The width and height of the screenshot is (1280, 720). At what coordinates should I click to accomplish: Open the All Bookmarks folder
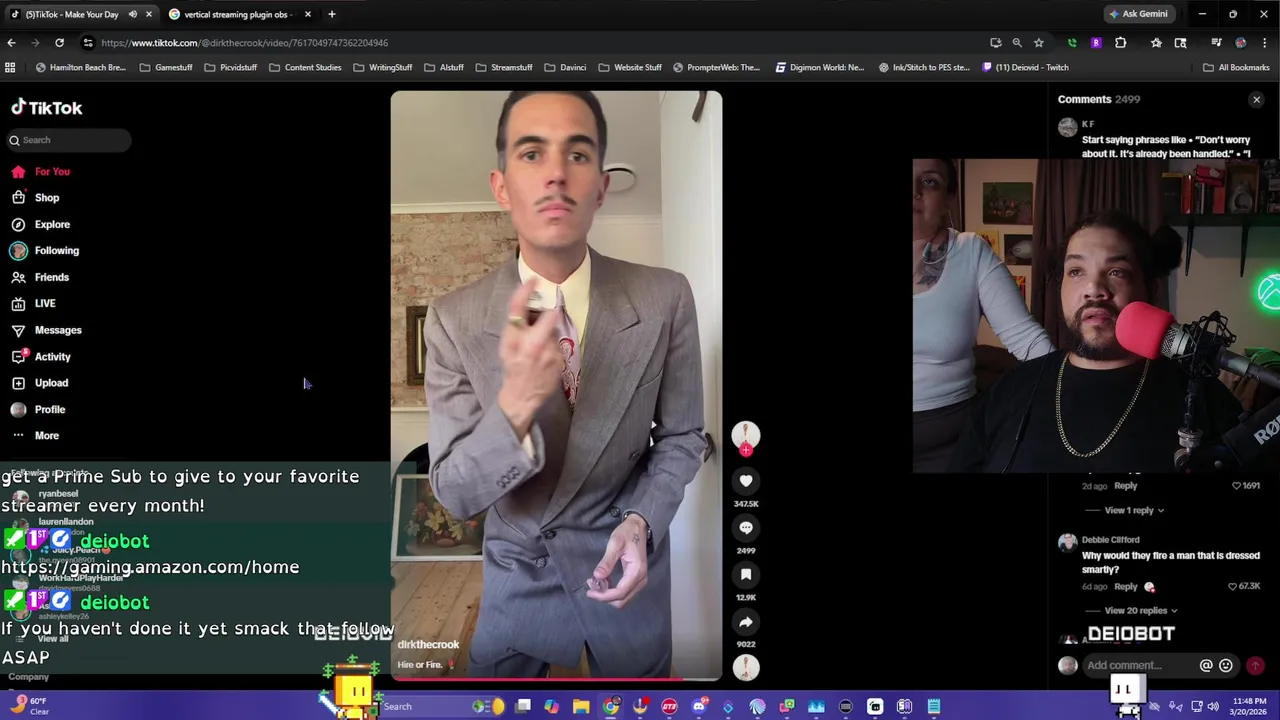[1236, 68]
